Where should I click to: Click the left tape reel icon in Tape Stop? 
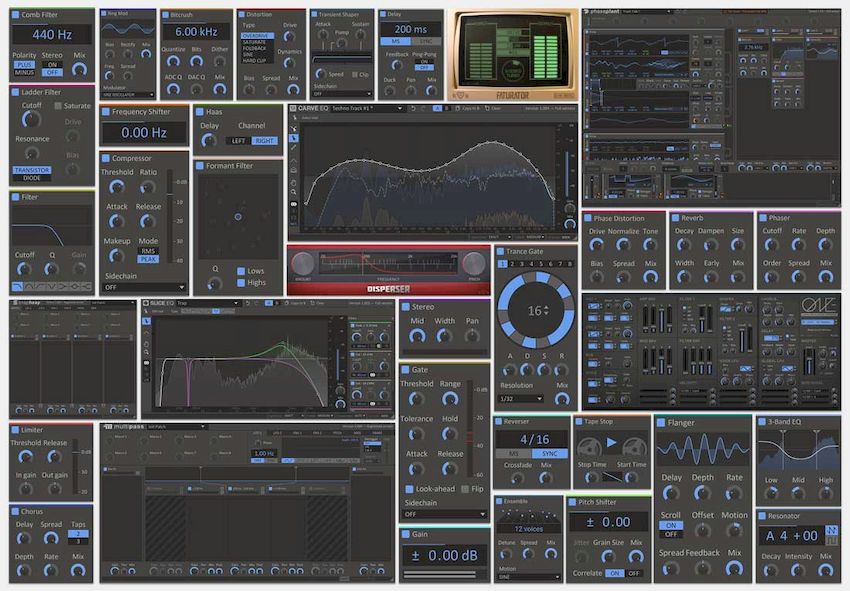tap(589, 447)
